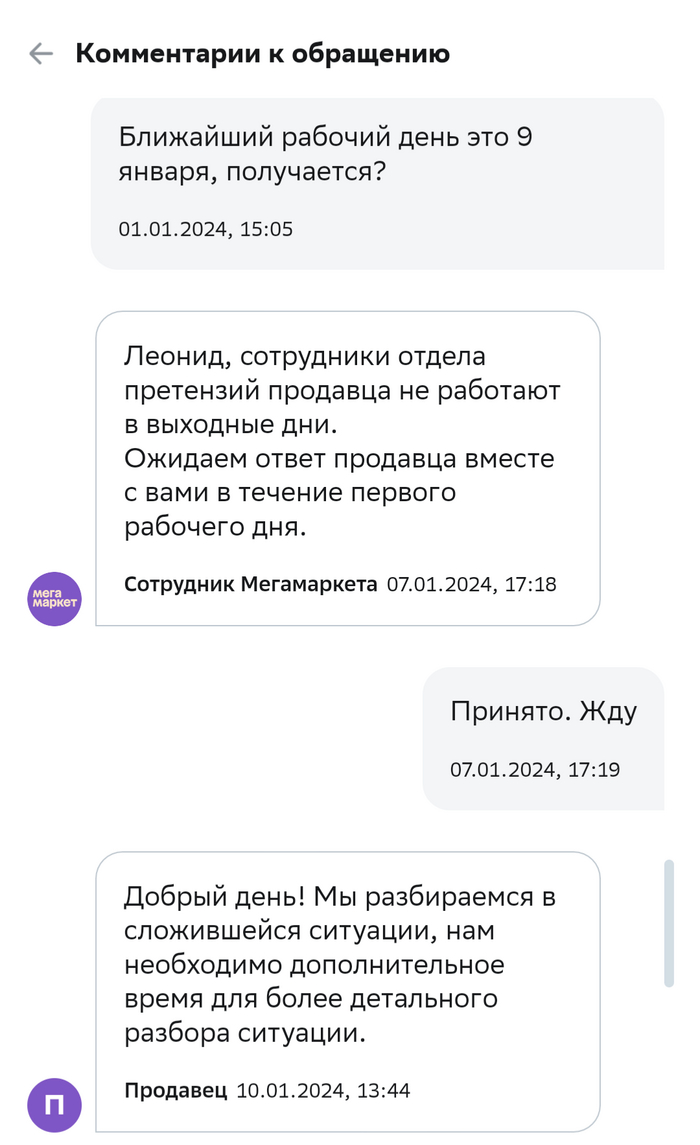Tap "разбора ситуации." closing line of seller message
The width and height of the screenshot is (700, 1145).
245,1034
